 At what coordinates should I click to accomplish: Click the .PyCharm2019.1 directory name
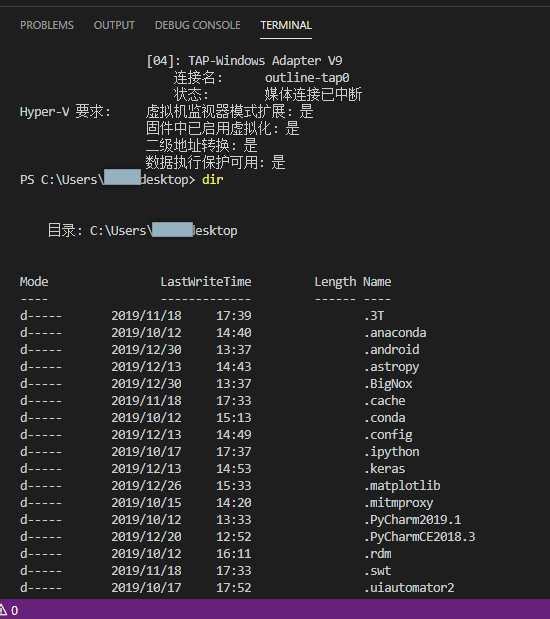[x=413, y=520]
